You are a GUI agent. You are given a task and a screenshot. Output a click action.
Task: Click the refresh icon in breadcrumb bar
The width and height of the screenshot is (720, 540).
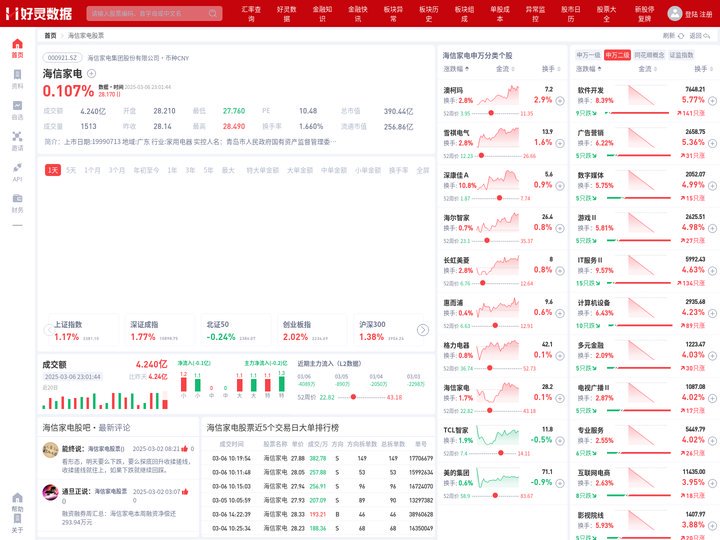coord(681,35)
